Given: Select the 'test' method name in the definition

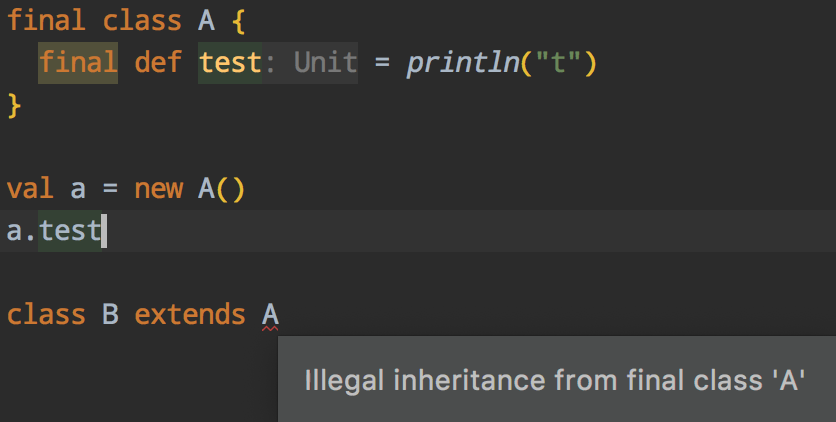Looking at the screenshot, I should click(230, 62).
